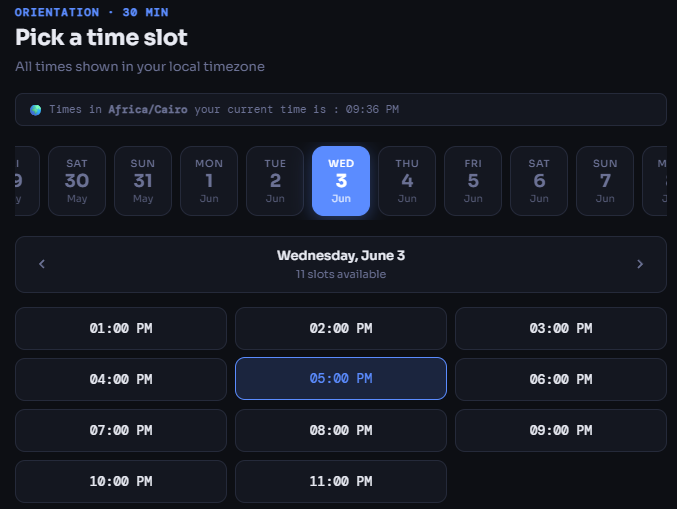Choose Monday June 1 date
677x509 pixels.
tap(209, 181)
